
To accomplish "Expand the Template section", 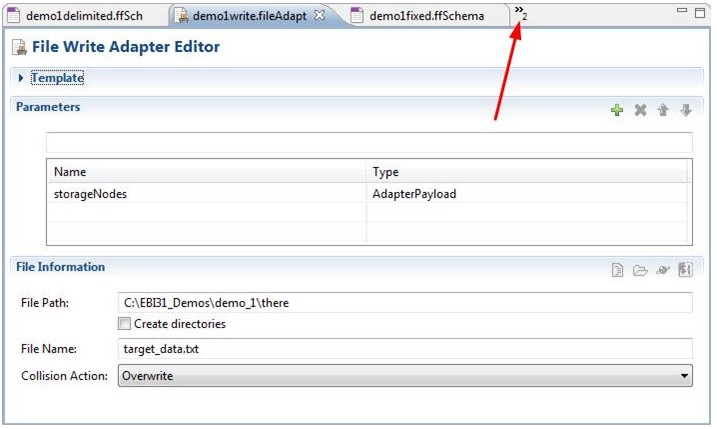I will (x=21, y=78).
